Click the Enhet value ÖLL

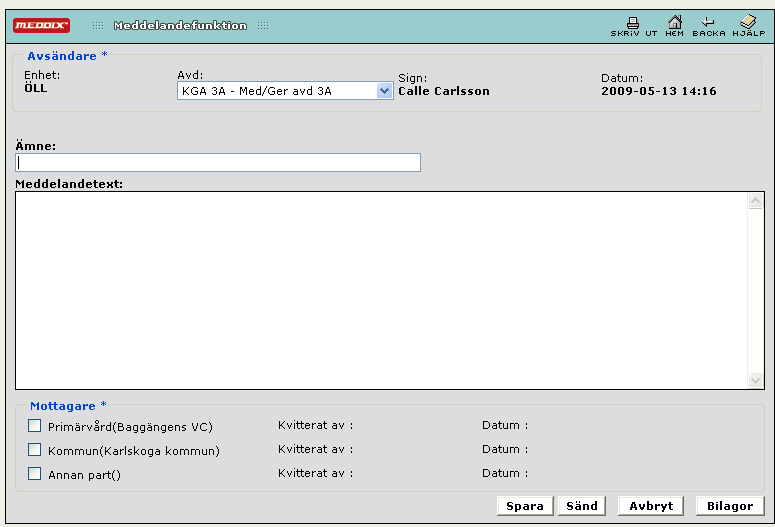tap(36, 88)
